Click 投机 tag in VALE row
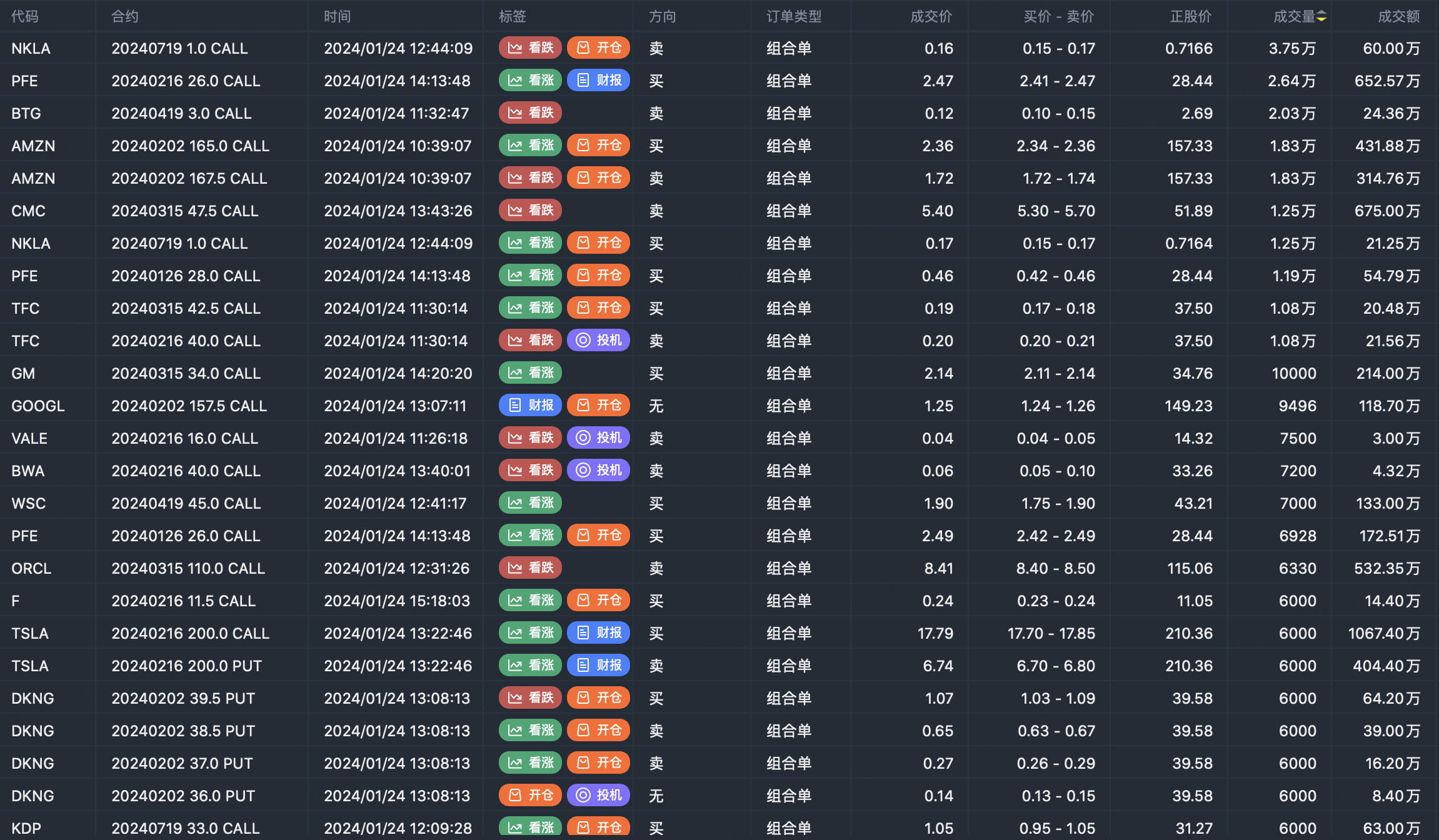This screenshot has height=840, width=1439. [598, 438]
